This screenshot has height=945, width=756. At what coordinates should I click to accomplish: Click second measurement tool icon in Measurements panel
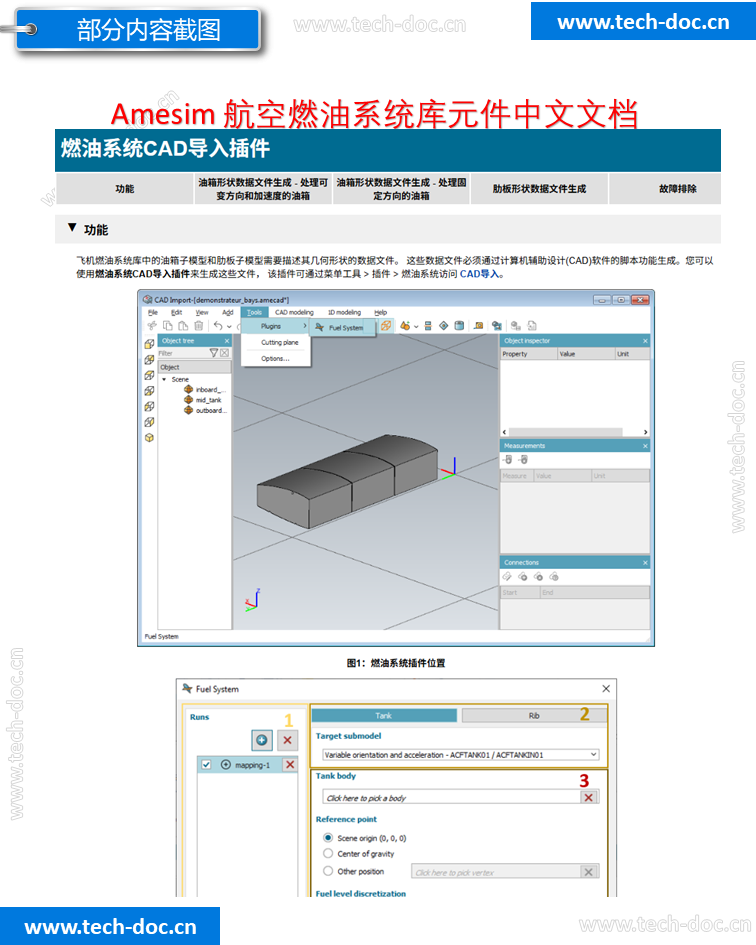coord(523,460)
